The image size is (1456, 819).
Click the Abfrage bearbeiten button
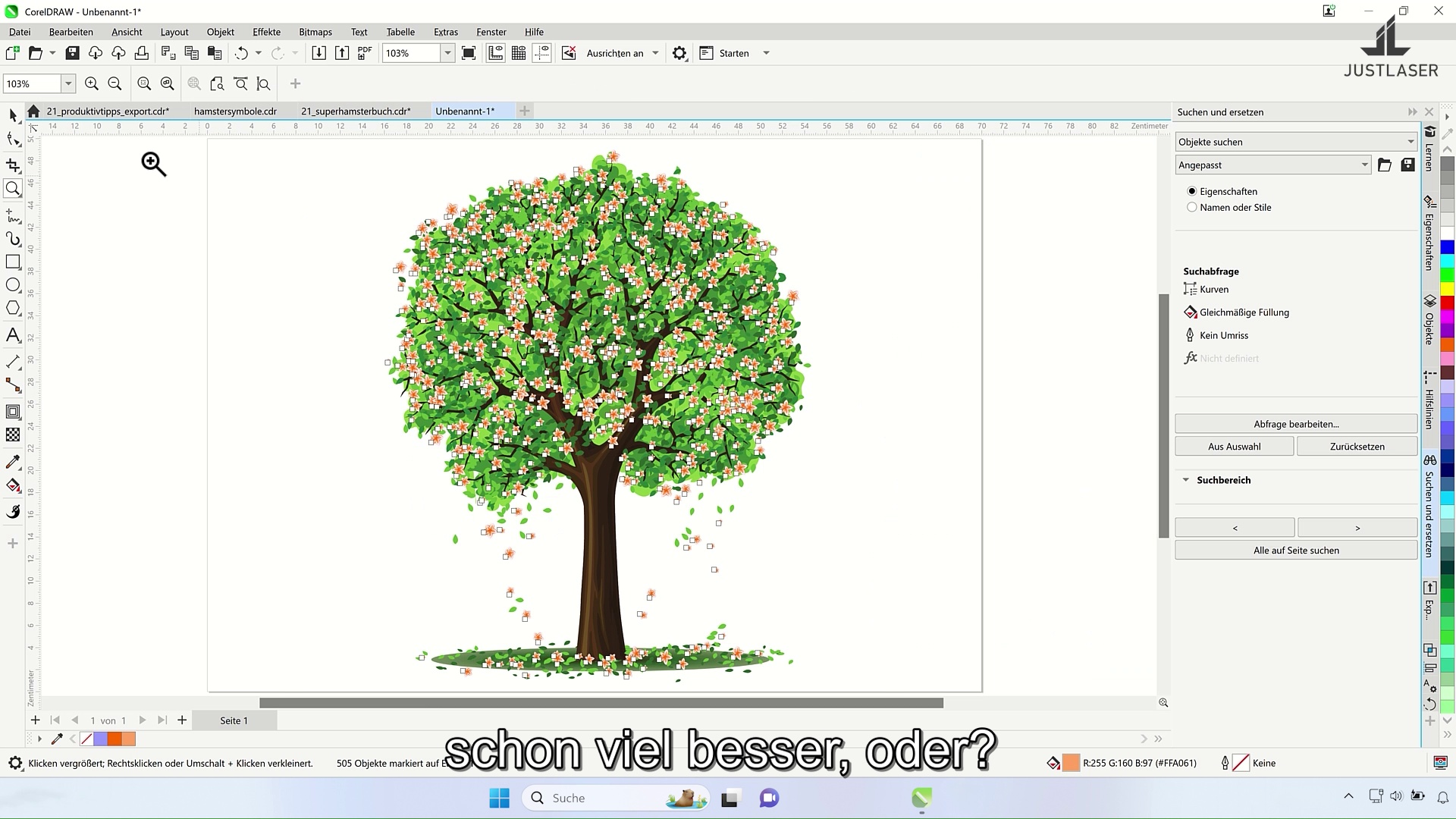[1295, 424]
